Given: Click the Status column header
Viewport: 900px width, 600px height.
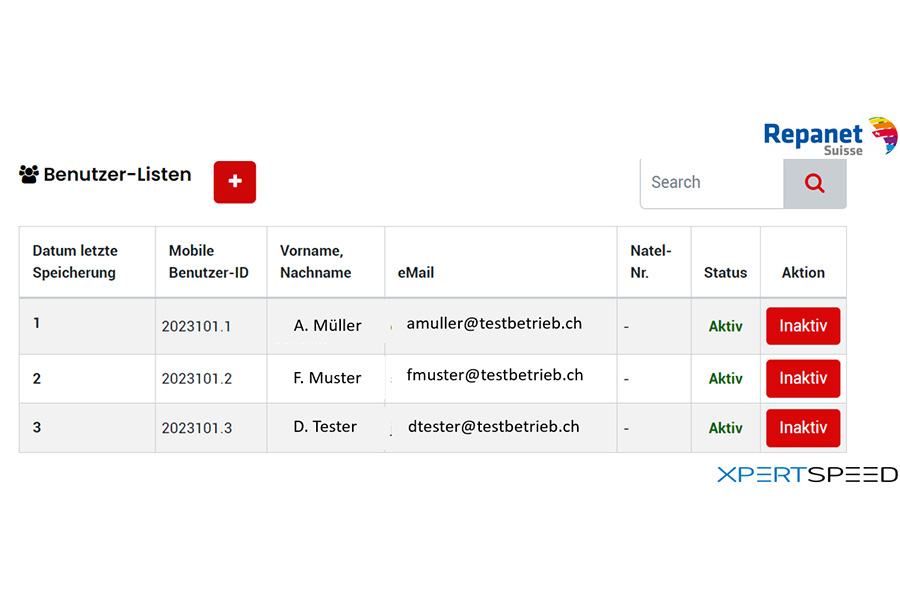Looking at the screenshot, I should [725, 272].
